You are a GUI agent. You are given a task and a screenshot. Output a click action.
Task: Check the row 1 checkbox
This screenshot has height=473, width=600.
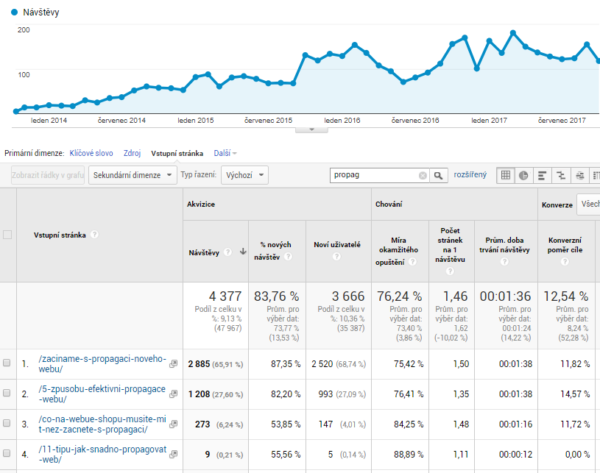coord(8,363)
